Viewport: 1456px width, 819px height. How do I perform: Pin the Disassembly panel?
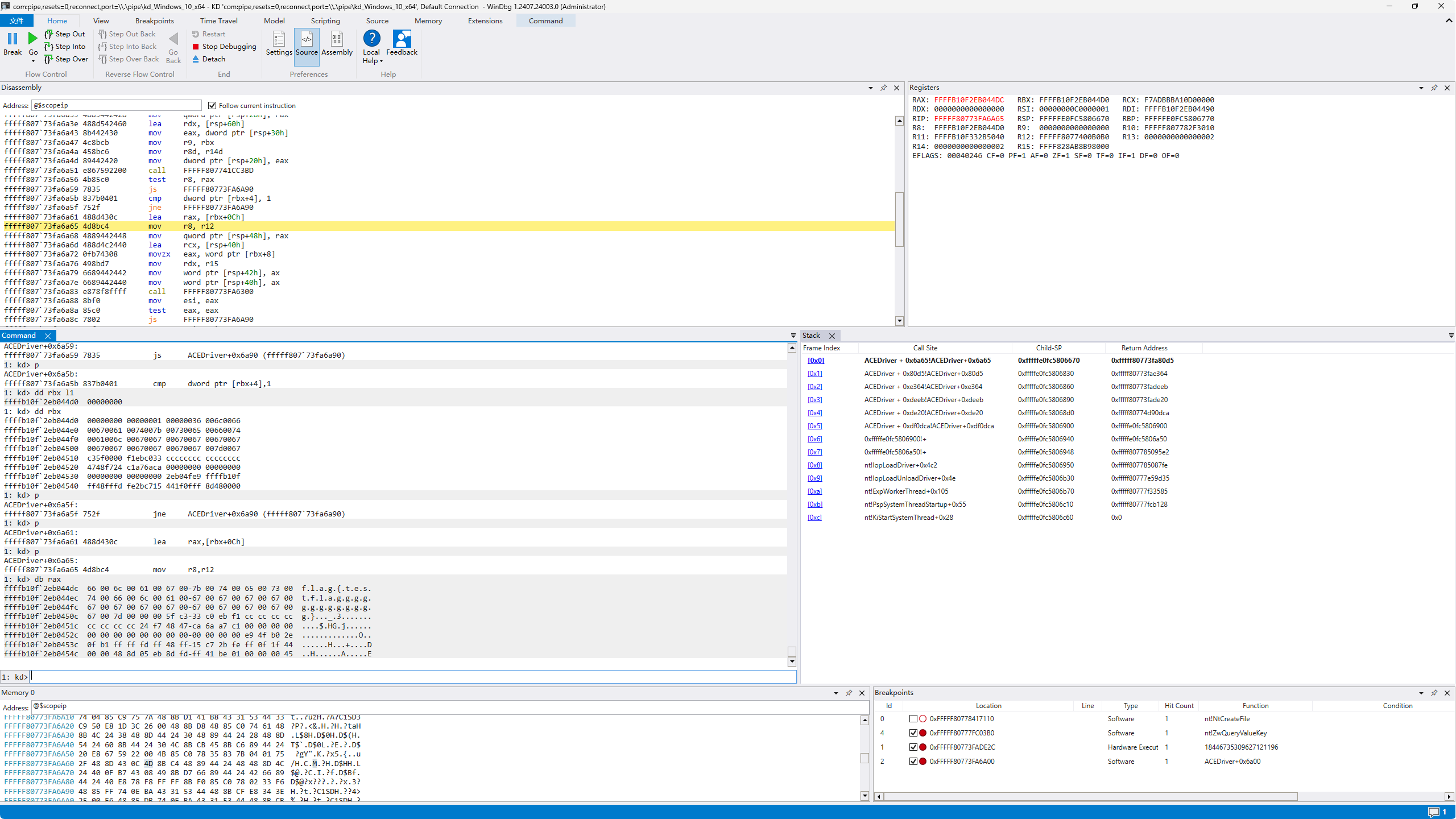click(883, 88)
